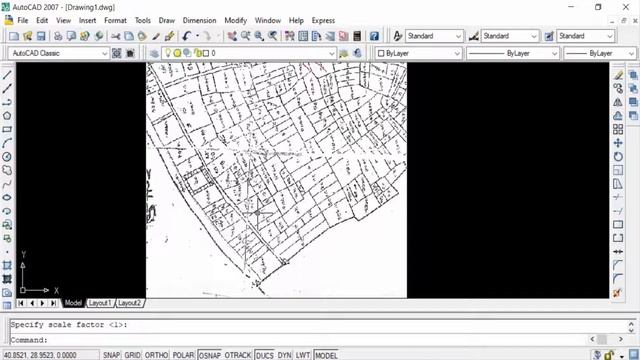Click the coordinates readout 40.8521, 28.9523
640x360 pixels.
pos(40,355)
